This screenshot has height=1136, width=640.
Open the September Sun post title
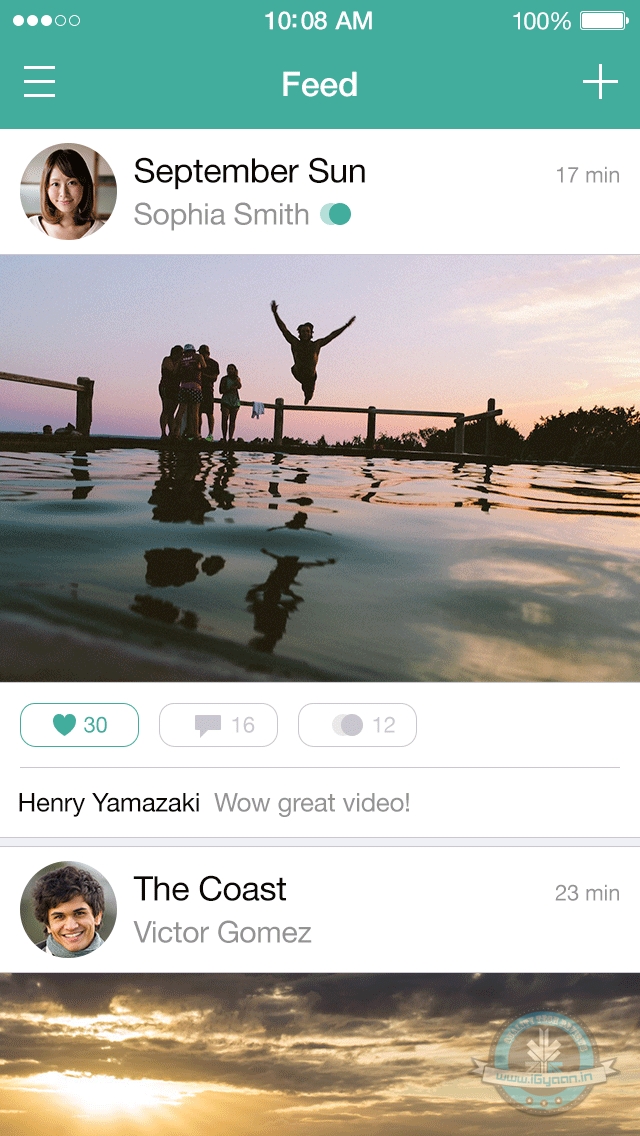coord(250,172)
